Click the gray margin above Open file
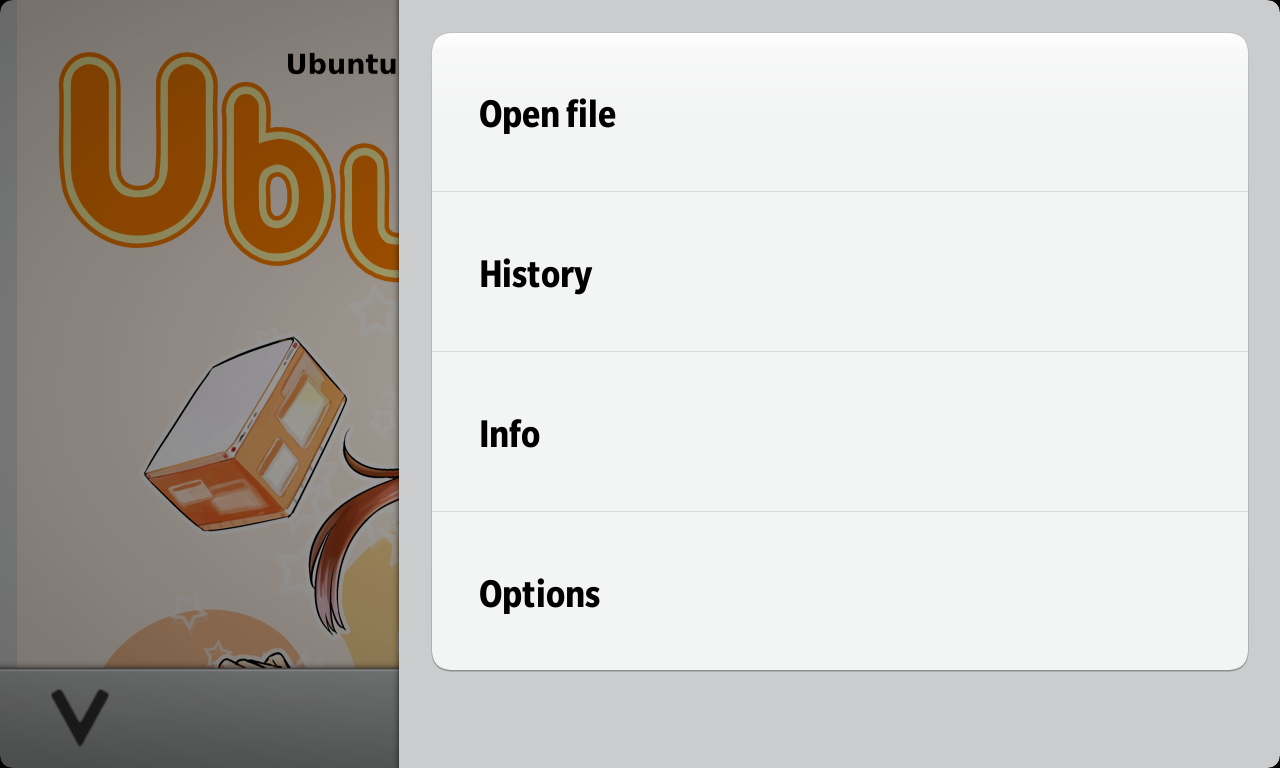 [x=839, y=16]
